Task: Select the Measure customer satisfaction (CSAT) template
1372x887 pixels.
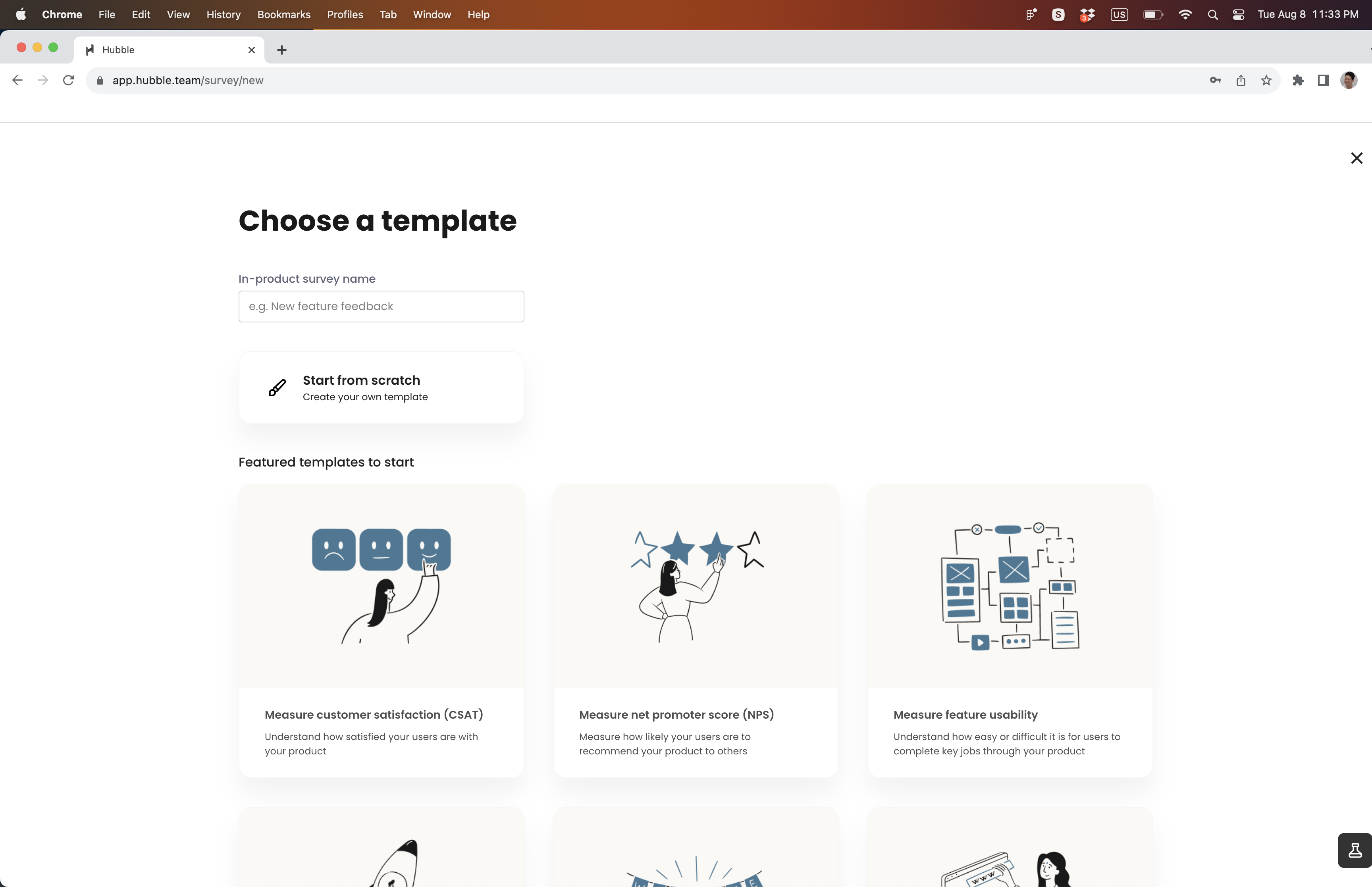Action: (381, 631)
